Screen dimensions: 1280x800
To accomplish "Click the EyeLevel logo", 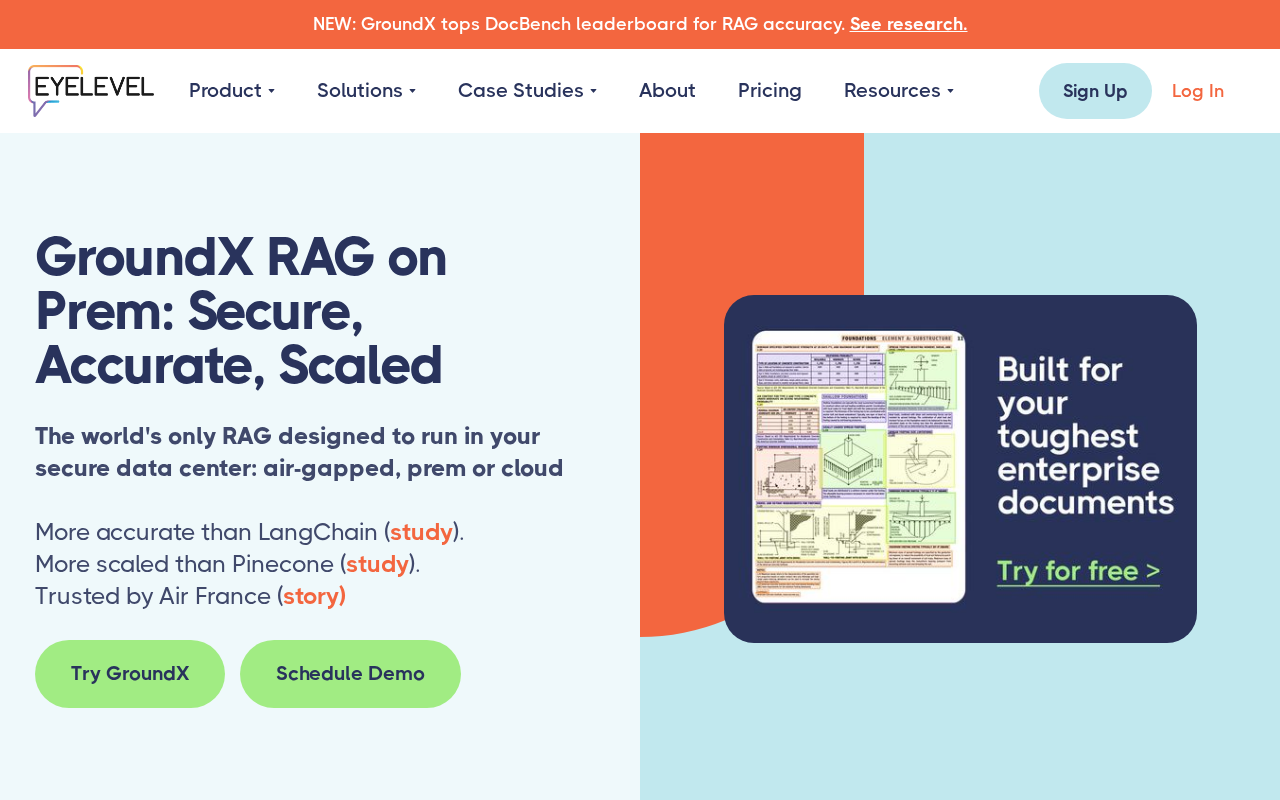I will point(91,91).
